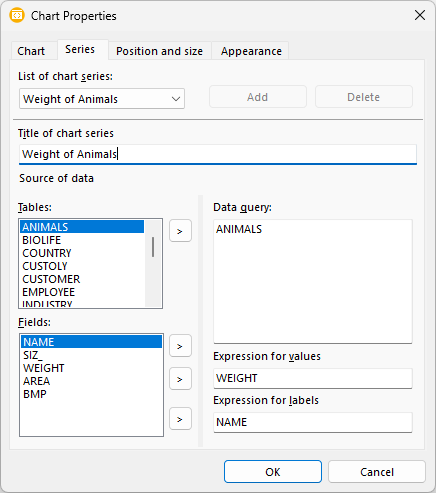This screenshot has height=493, width=436.
Task: Select CUSTOMER in the Tables list
Action: coord(82,279)
